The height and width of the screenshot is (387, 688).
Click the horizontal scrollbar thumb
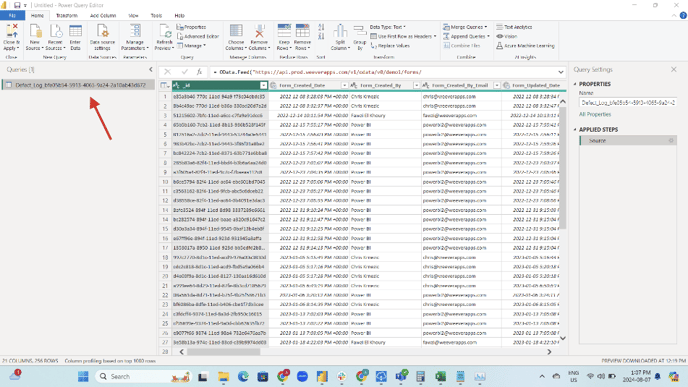pyautogui.click(x=223, y=352)
